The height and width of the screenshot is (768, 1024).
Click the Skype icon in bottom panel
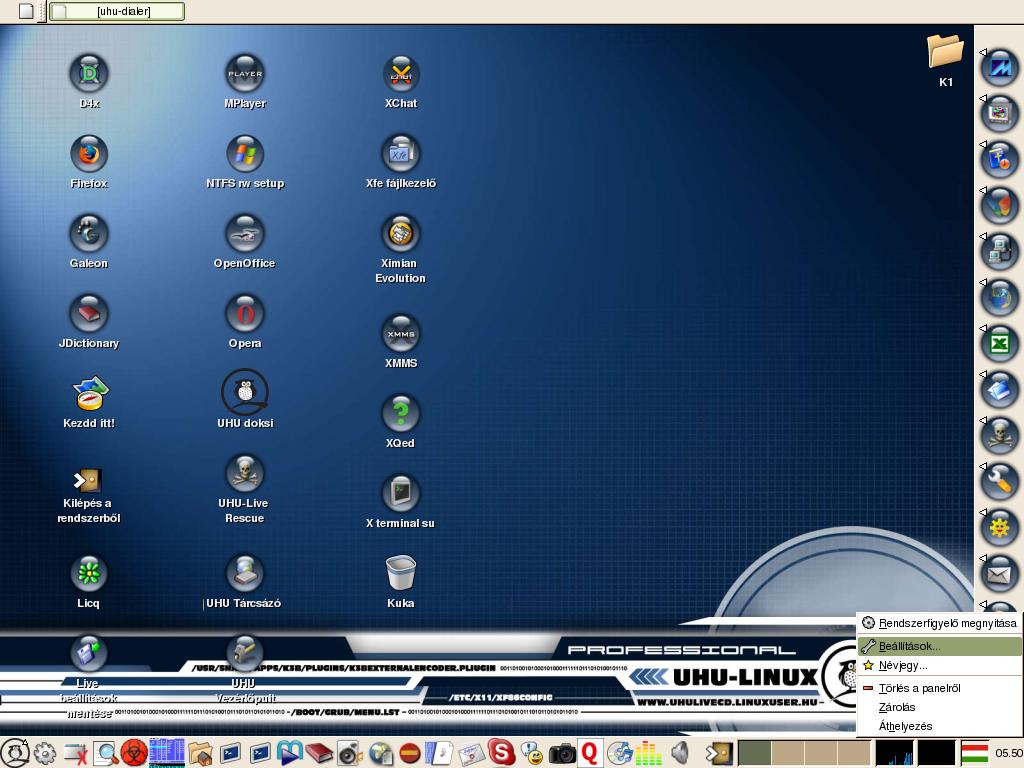[x=501, y=752]
